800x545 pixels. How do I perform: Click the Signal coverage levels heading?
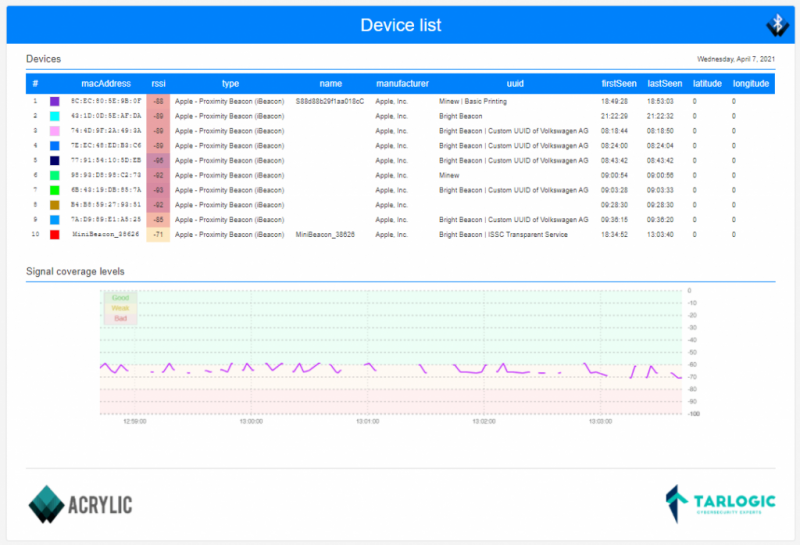pyautogui.click(x=75, y=271)
